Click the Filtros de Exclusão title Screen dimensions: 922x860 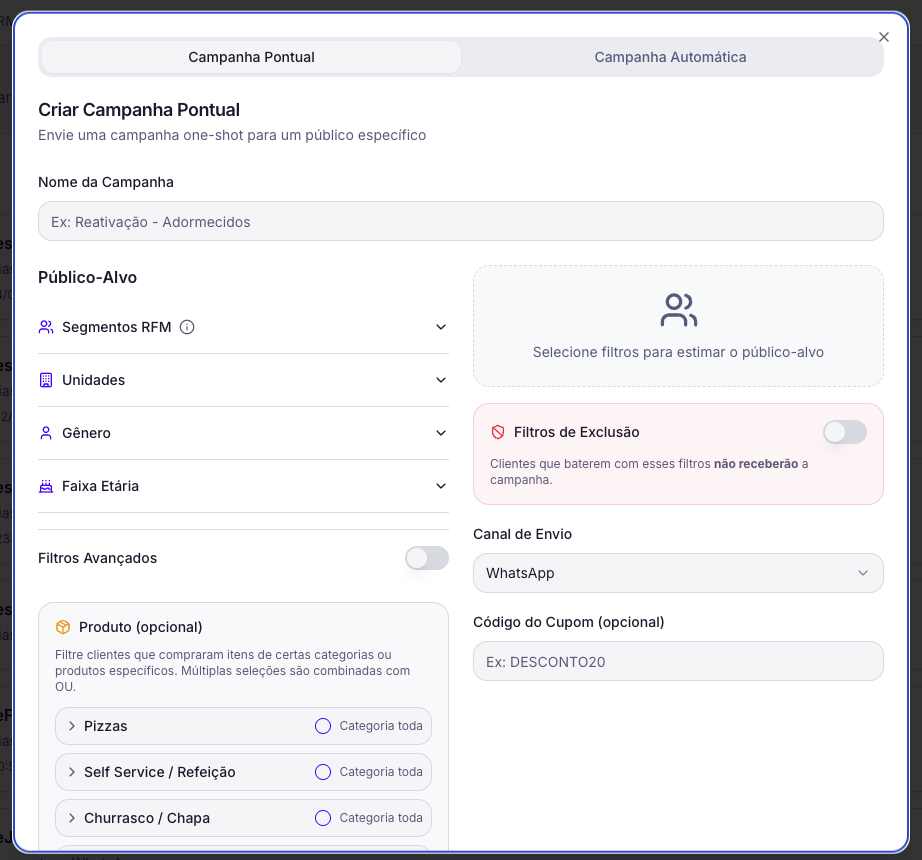pyautogui.click(x=576, y=432)
